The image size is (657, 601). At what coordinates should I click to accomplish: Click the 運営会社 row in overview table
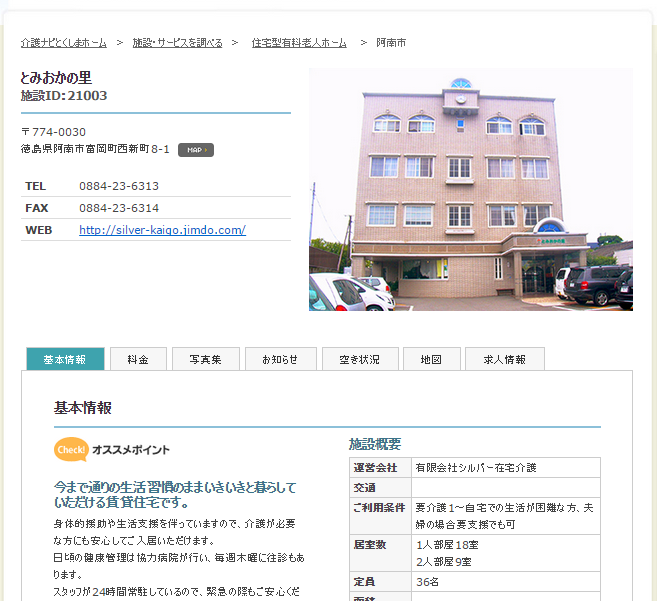coord(475,468)
